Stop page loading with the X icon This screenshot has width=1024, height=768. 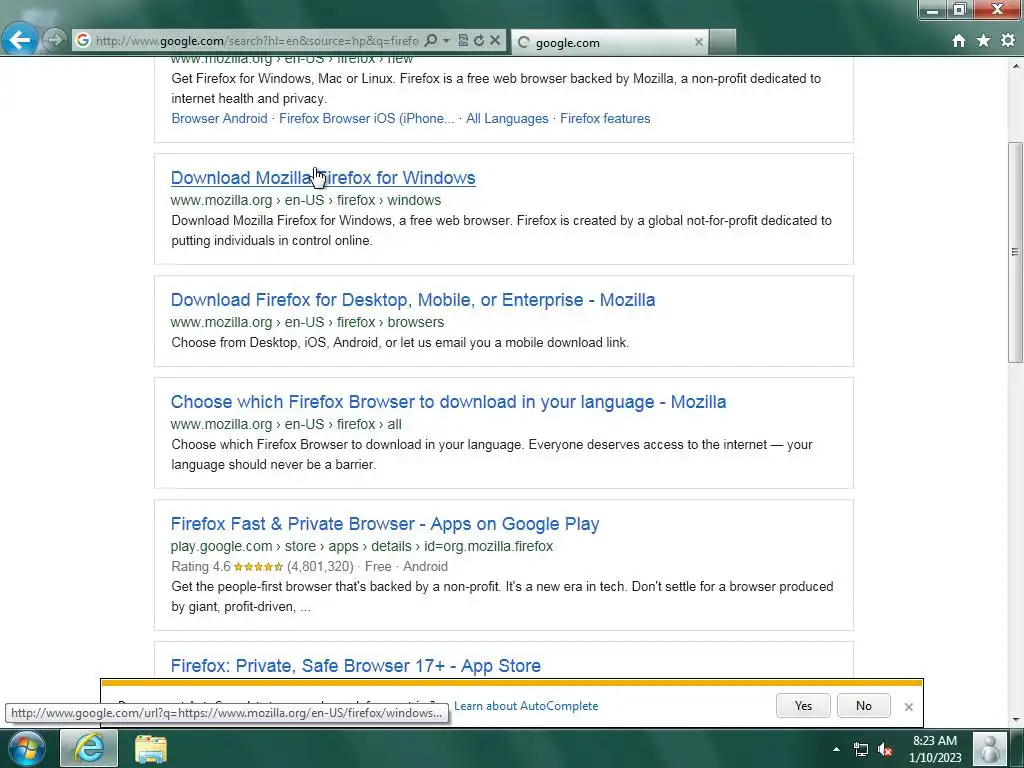coord(495,40)
